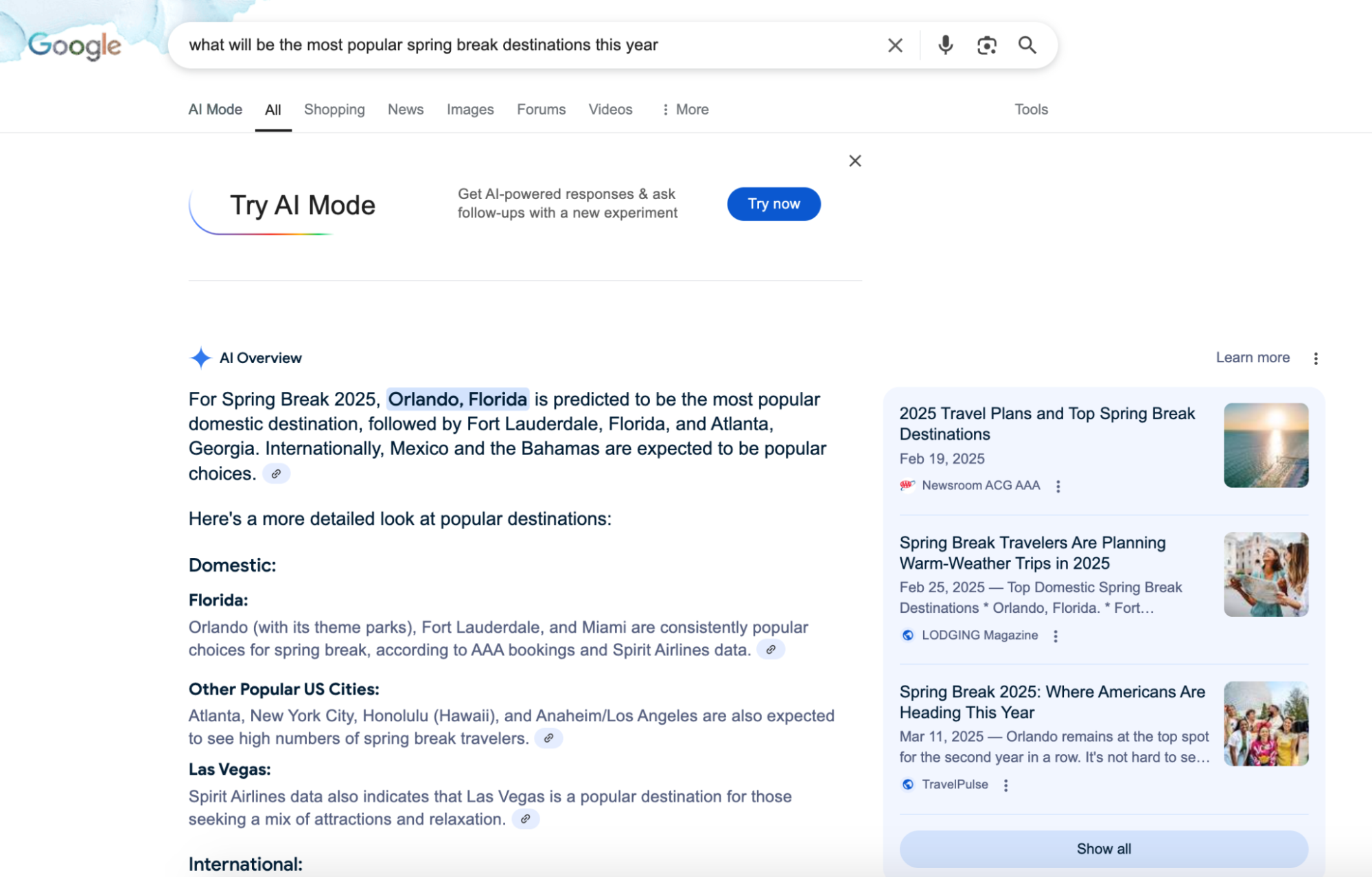Screen dimensions: 1372x877
Task: Open options for TravelPulse result
Action: [x=1005, y=785]
